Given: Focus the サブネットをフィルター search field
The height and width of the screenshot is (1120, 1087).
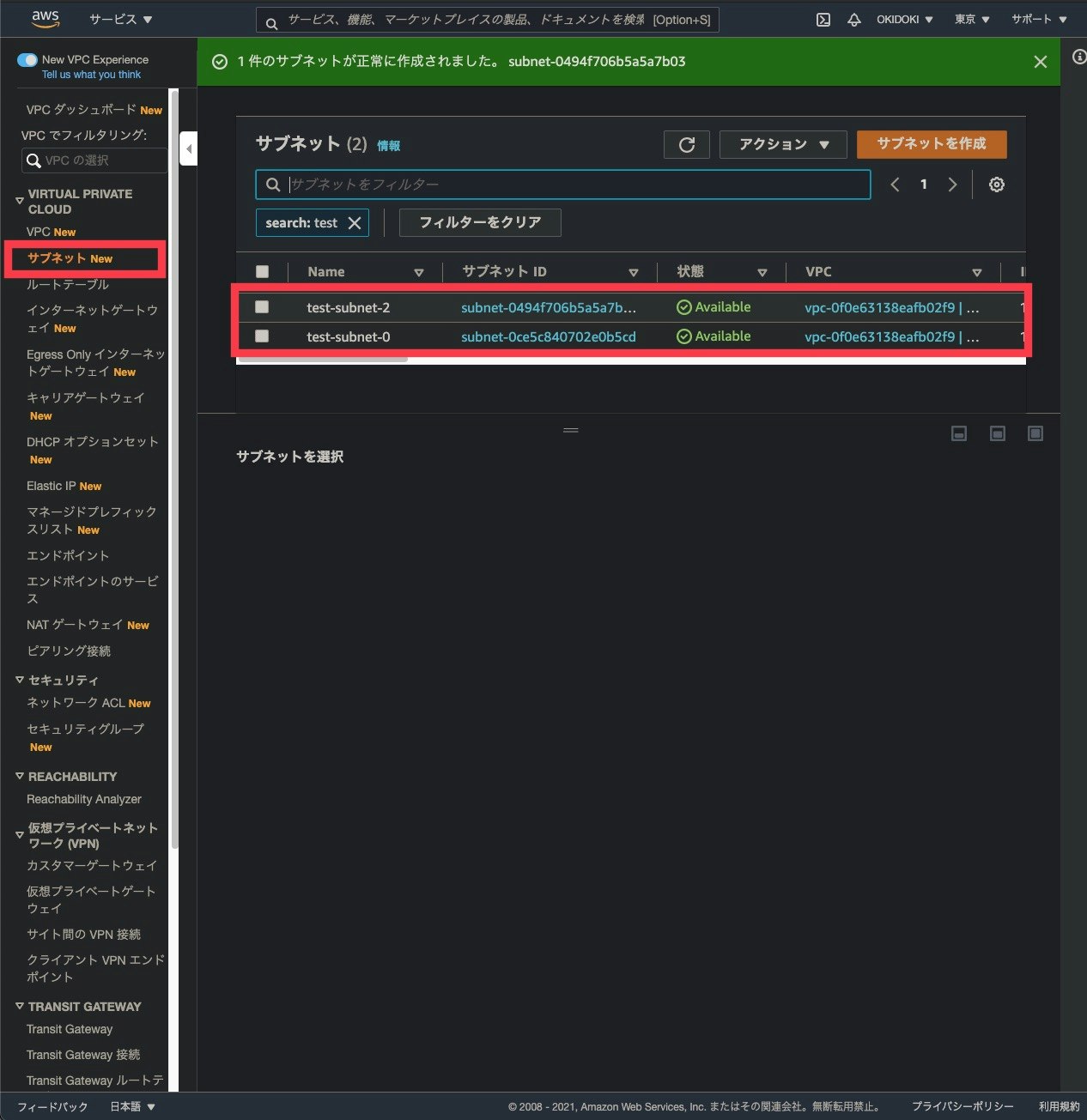Looking at the screenshot, I should pos(563,185).
